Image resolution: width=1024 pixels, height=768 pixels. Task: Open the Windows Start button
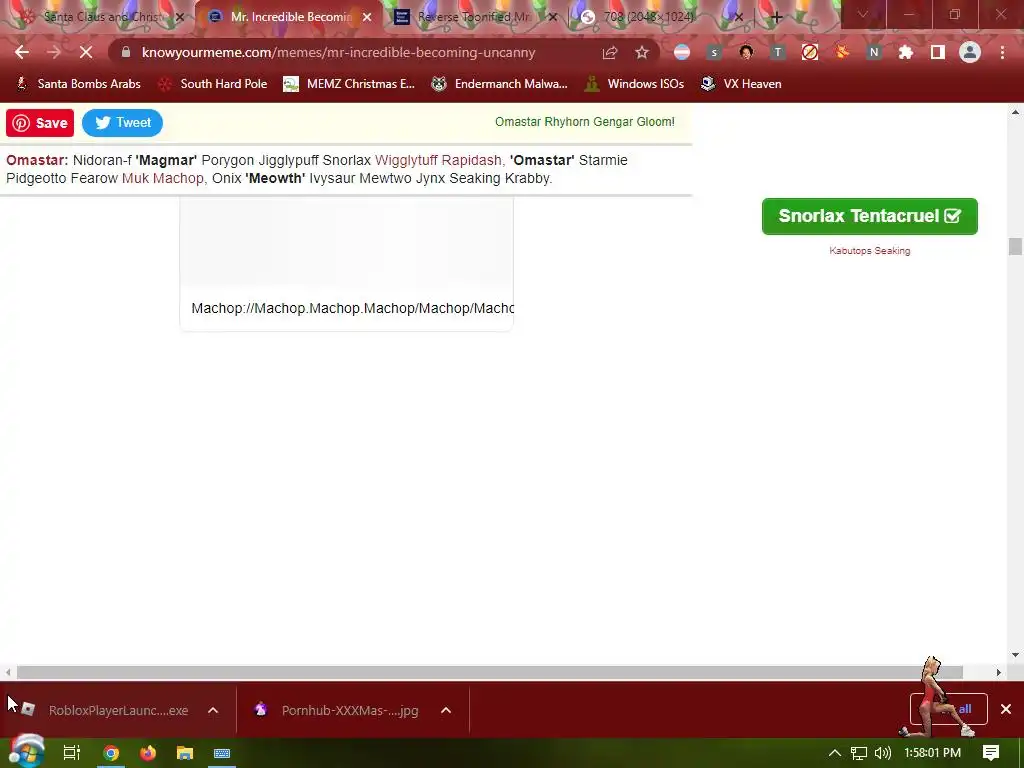26,752
